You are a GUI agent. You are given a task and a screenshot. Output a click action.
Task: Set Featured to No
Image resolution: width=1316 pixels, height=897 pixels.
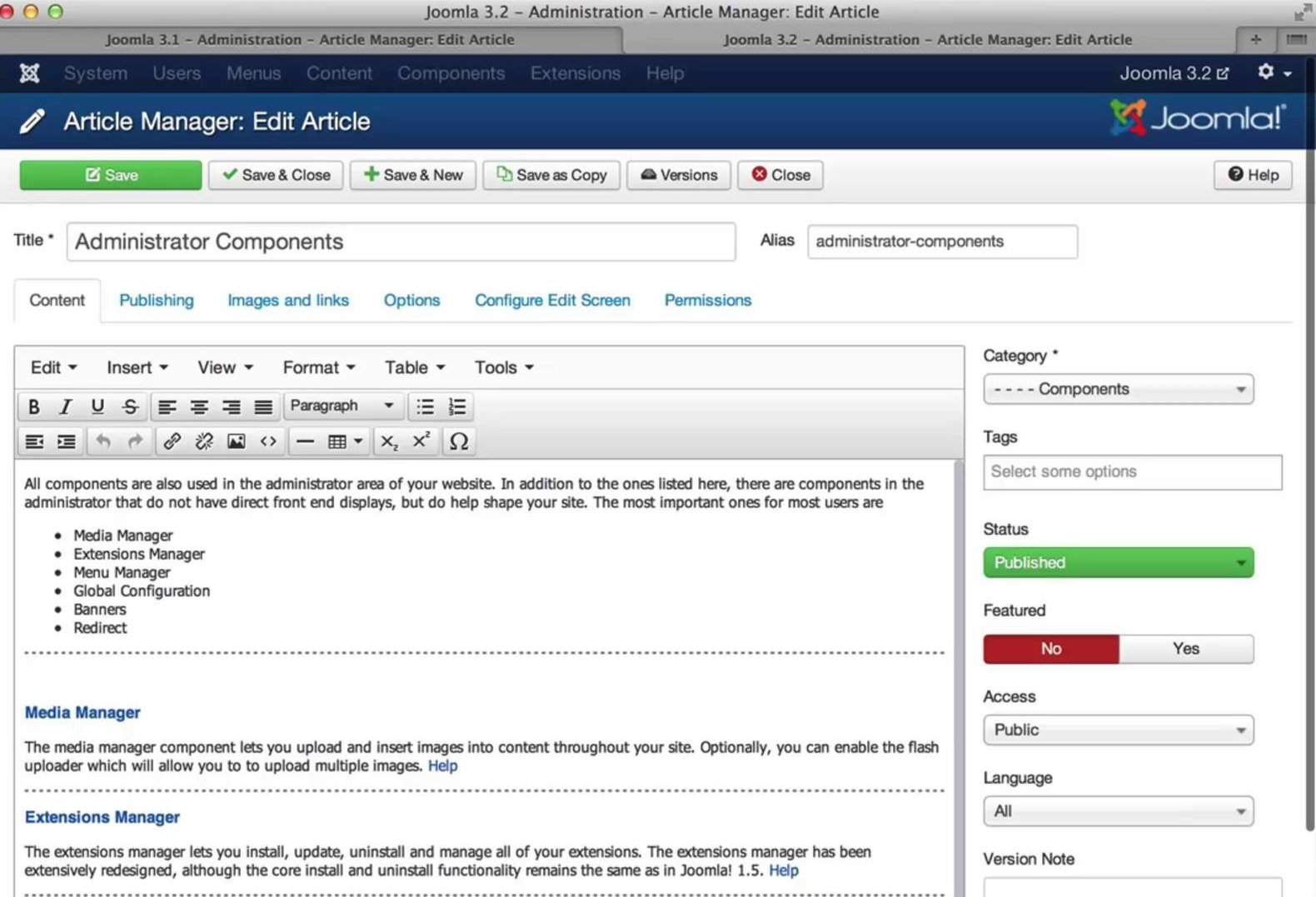click(x=1051, y=649)
